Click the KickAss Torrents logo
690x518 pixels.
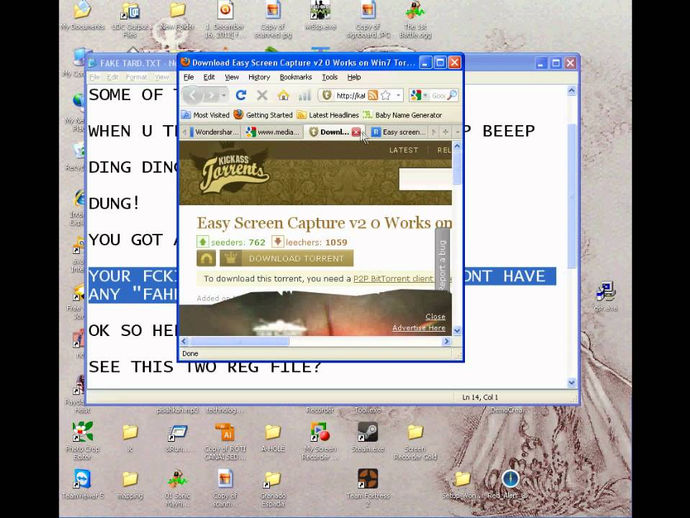234,173
